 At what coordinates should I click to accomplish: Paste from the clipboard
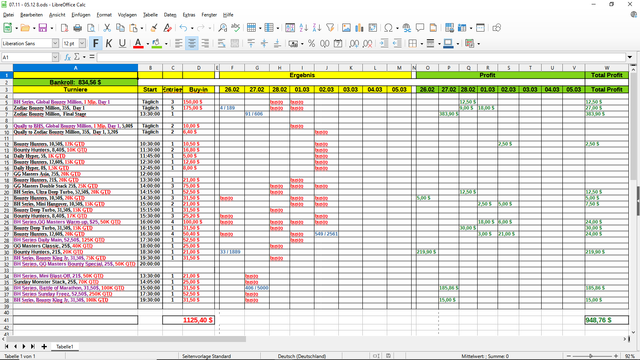133,28
